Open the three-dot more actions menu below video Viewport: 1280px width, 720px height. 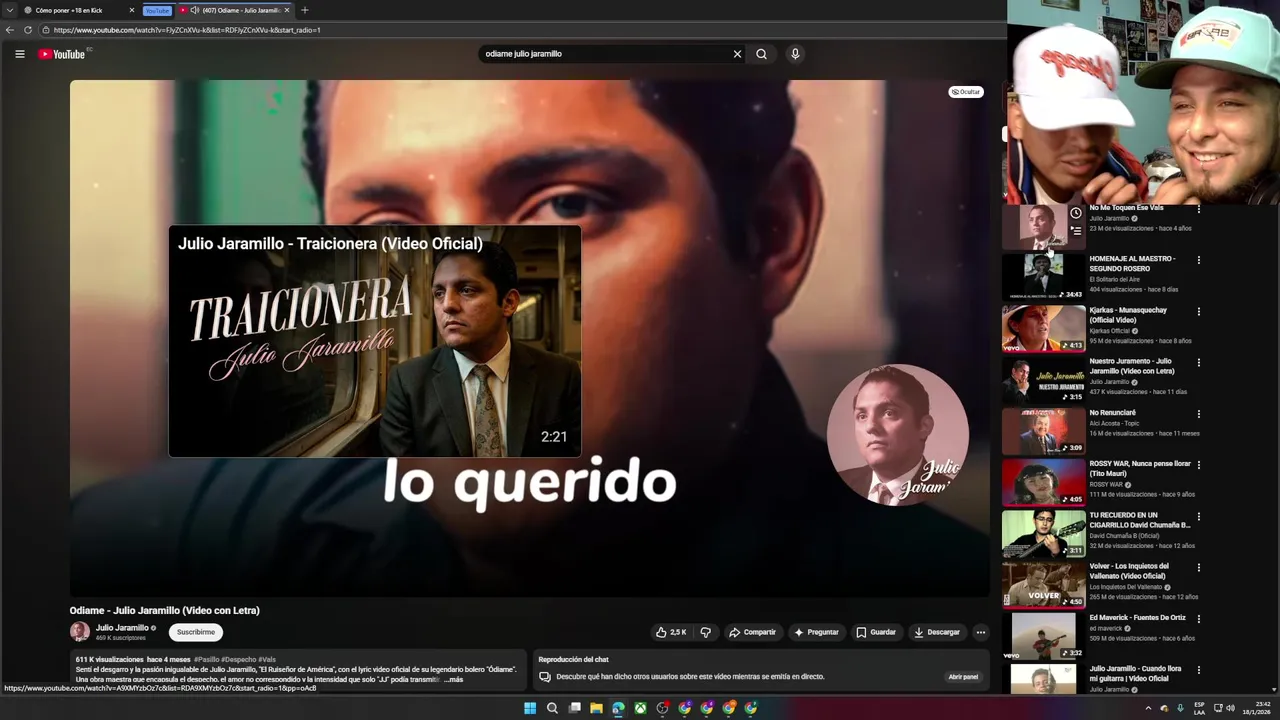click(x=980, y=632)
